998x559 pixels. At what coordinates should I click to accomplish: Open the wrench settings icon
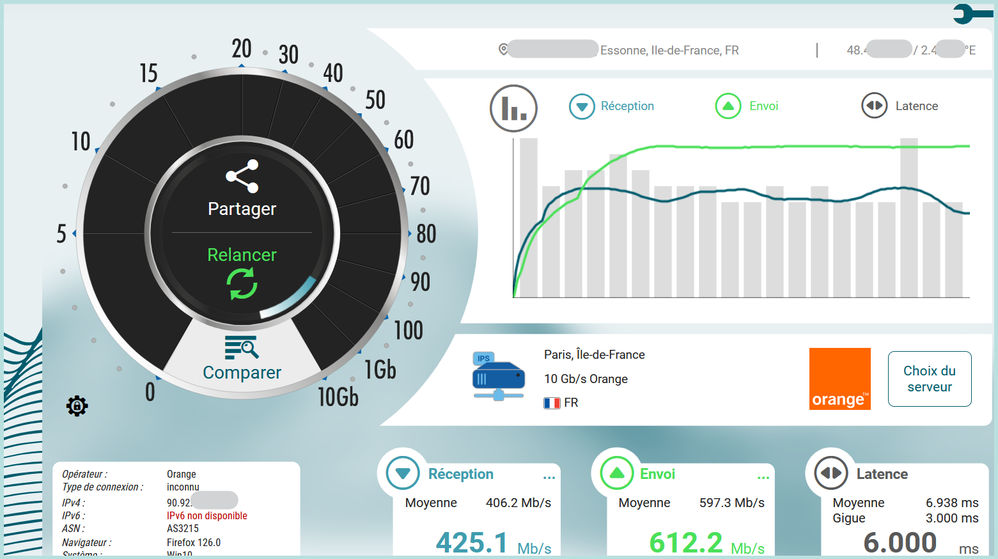(972, 13)
